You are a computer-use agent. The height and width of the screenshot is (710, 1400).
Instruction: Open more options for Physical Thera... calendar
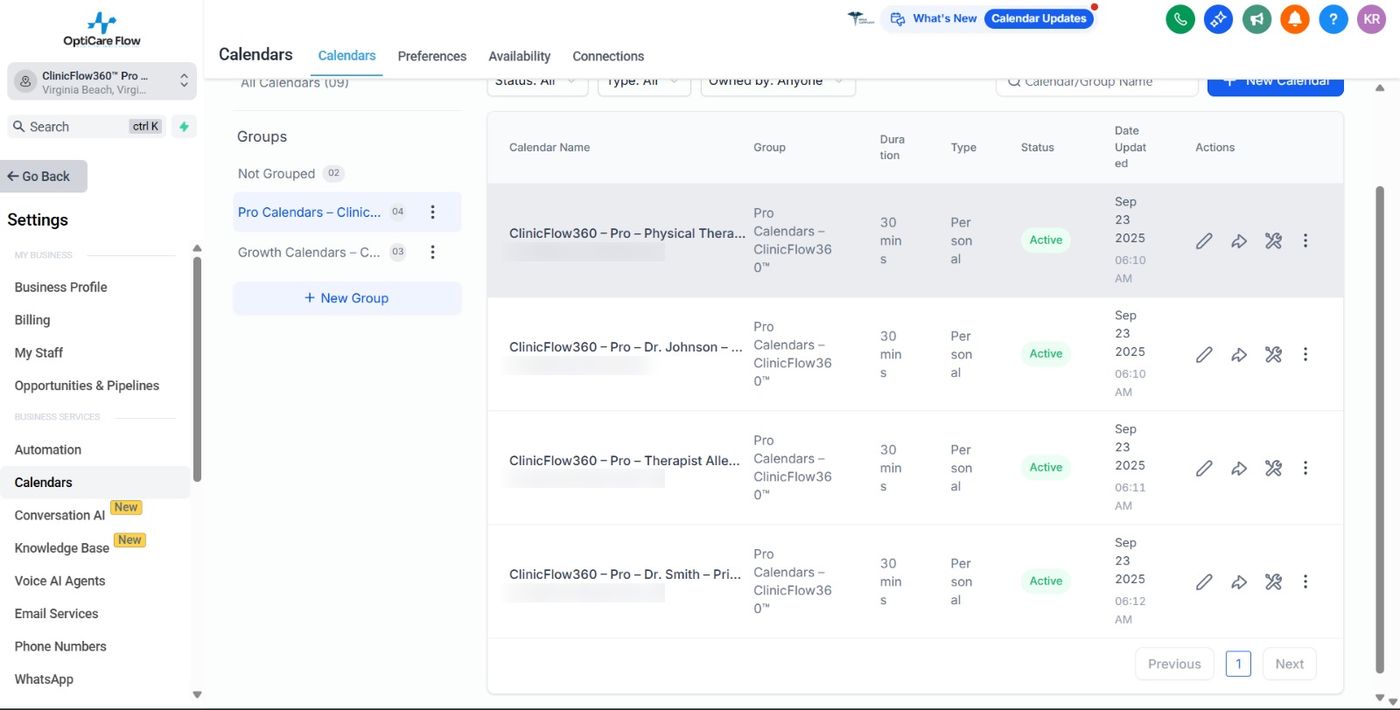coord(1305,241)
